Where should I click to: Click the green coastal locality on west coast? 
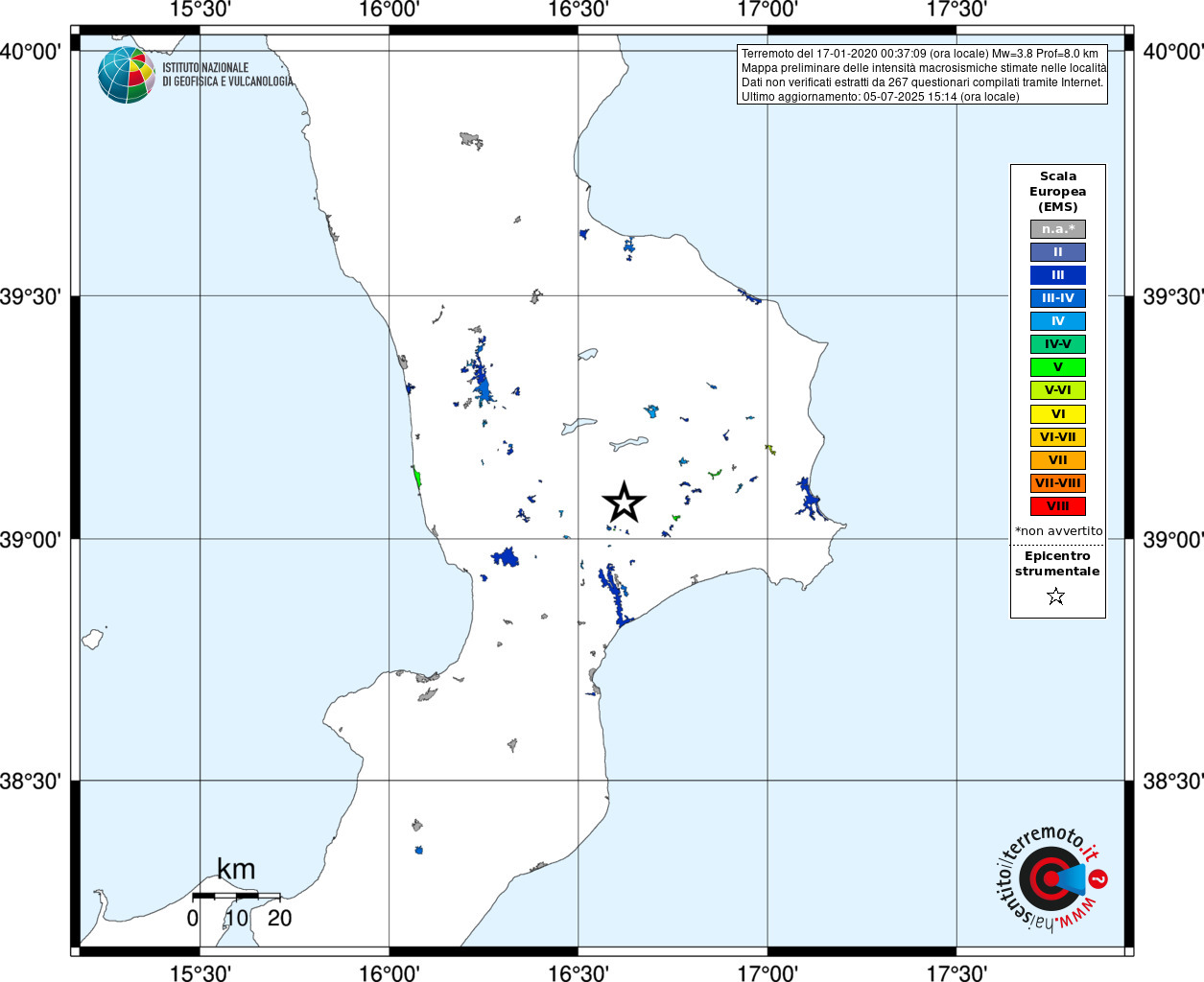(x=417, y=477)
